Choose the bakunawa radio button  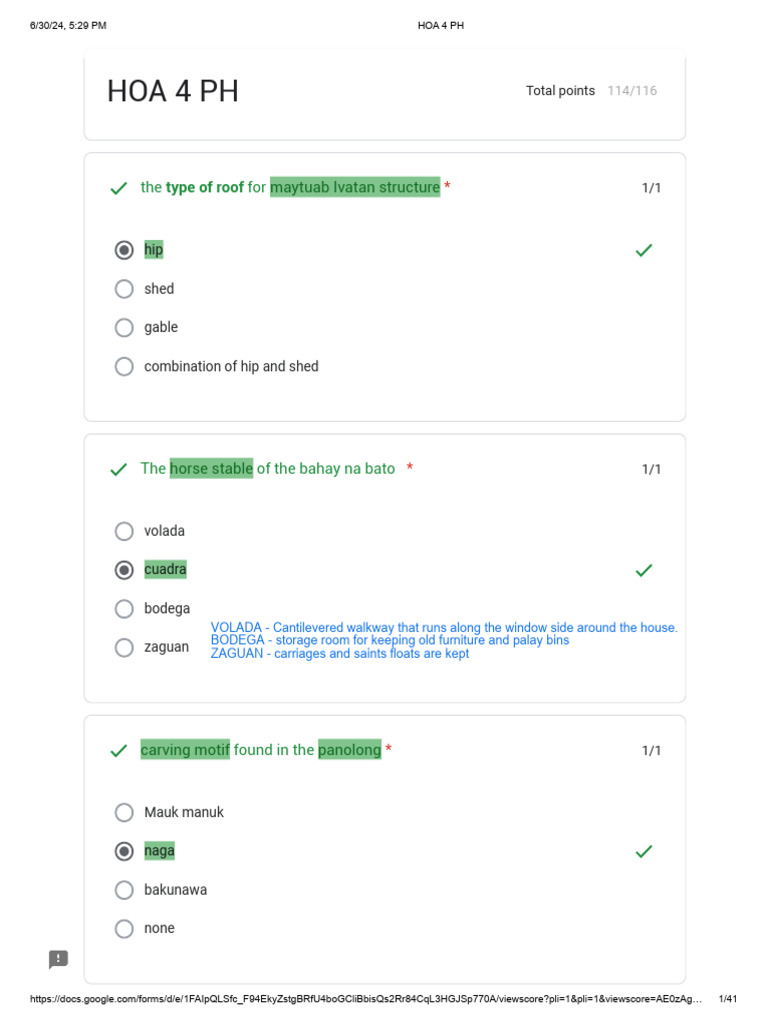coord(124,889)
